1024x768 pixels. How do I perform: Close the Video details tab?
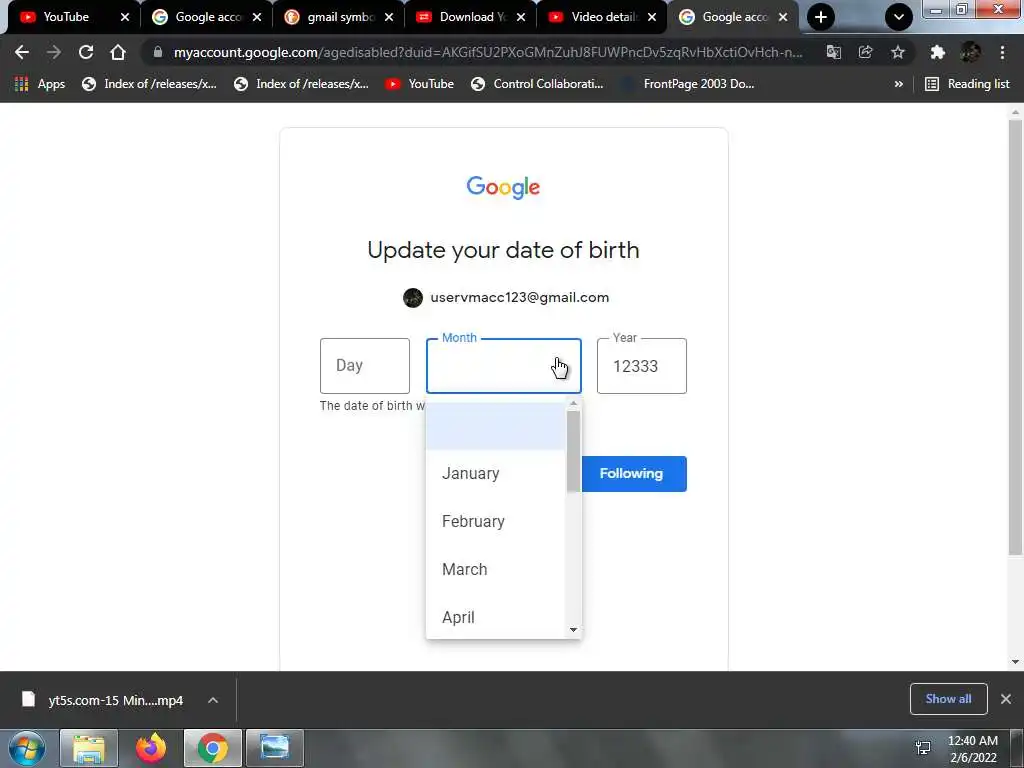652,17
